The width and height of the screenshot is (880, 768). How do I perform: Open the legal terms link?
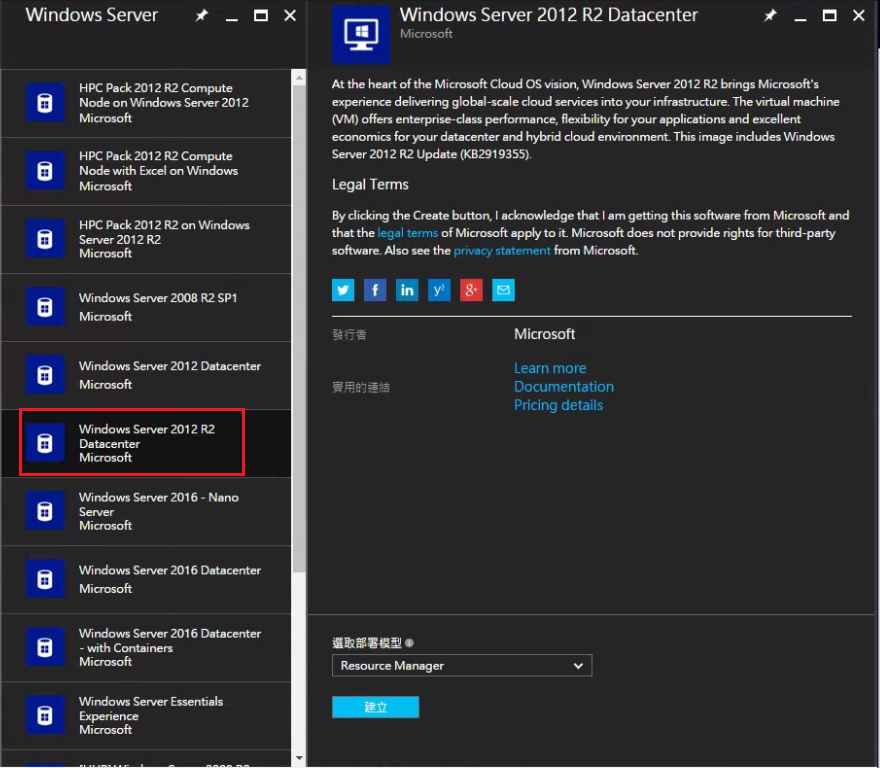click(x=407, y=233)
